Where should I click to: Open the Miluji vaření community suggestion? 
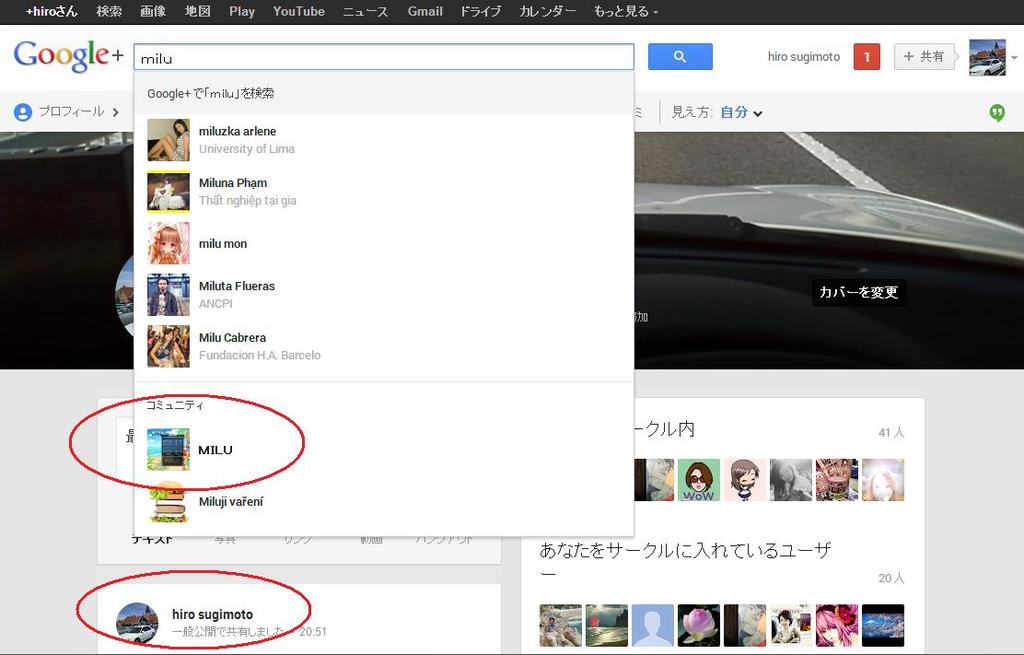pos(383,501)
